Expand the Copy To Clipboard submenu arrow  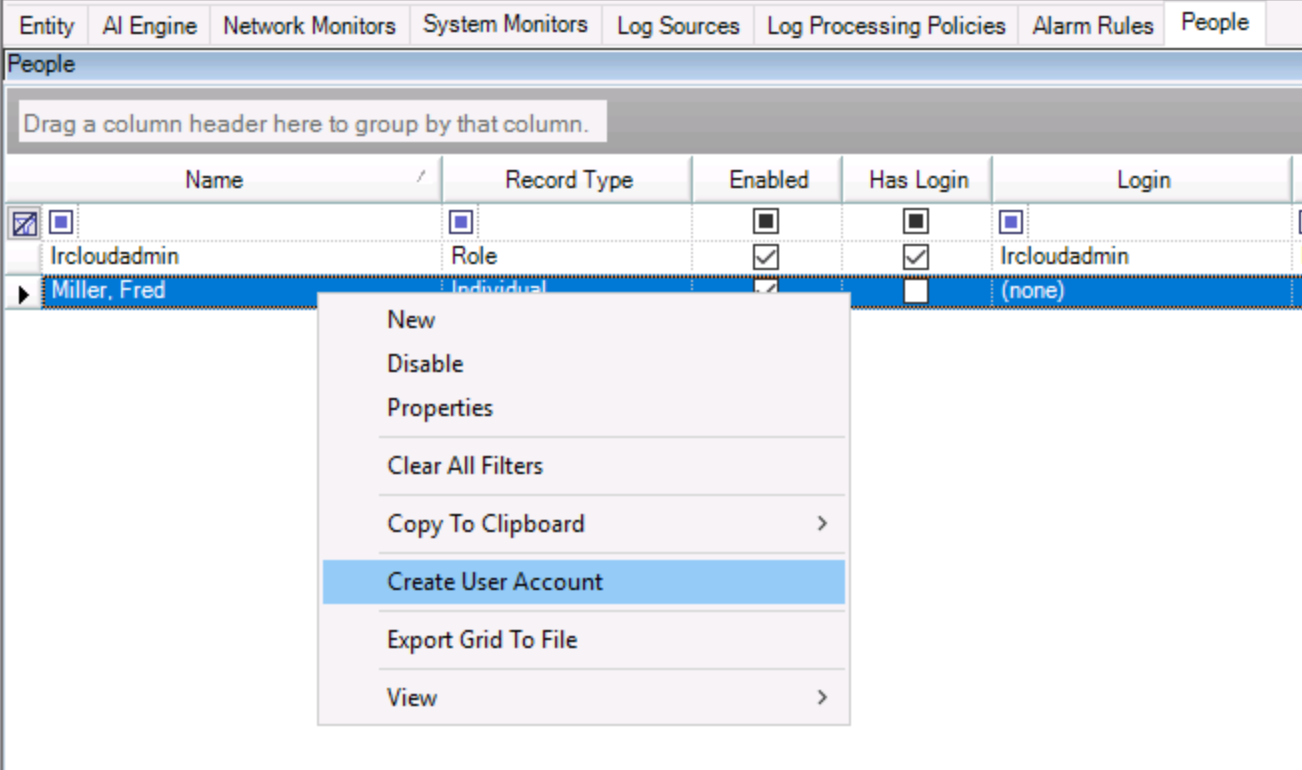point(822,523)
